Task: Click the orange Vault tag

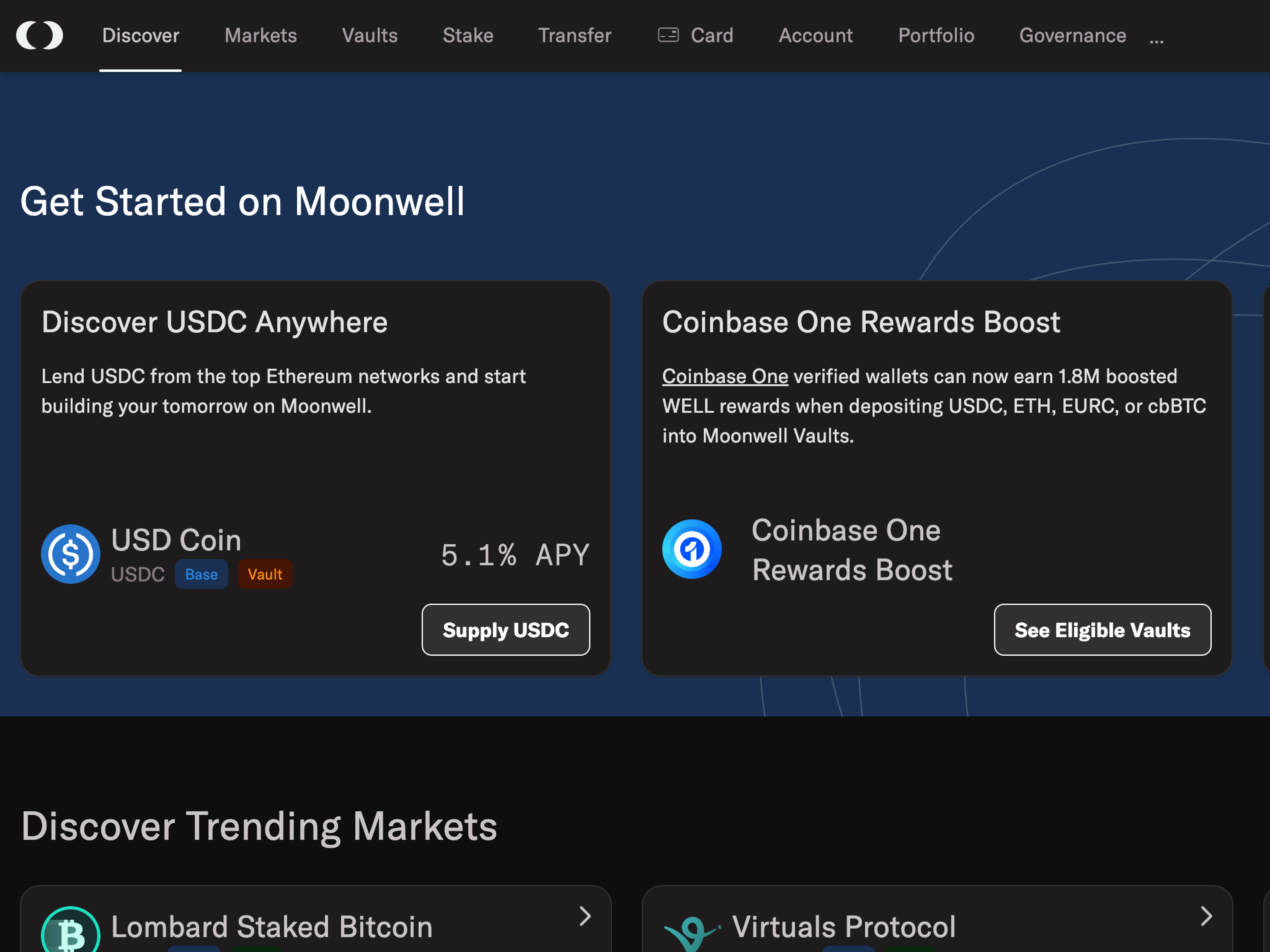Action: [x=265, y=575]
